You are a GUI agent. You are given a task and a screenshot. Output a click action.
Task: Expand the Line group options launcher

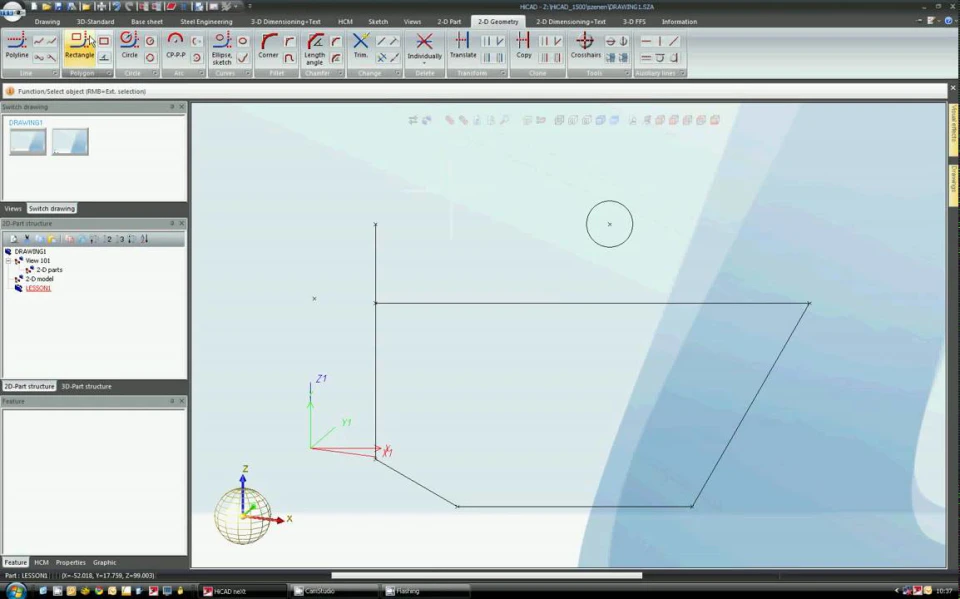coord(54,73)
